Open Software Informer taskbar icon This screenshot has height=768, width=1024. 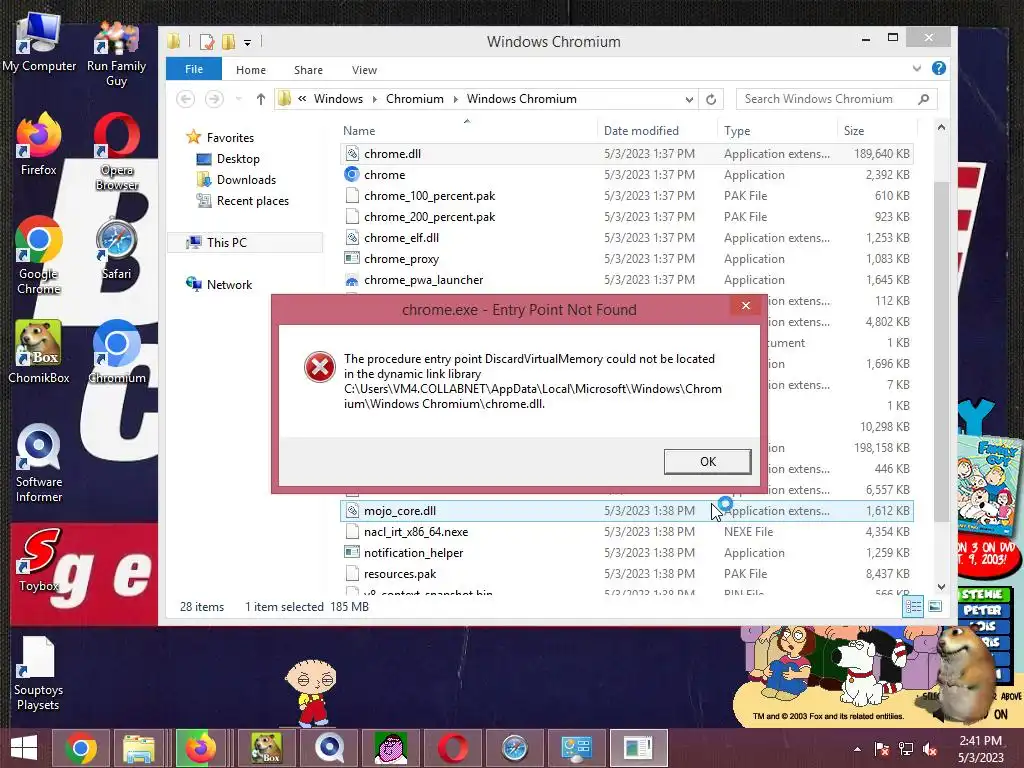pos(329,748)
